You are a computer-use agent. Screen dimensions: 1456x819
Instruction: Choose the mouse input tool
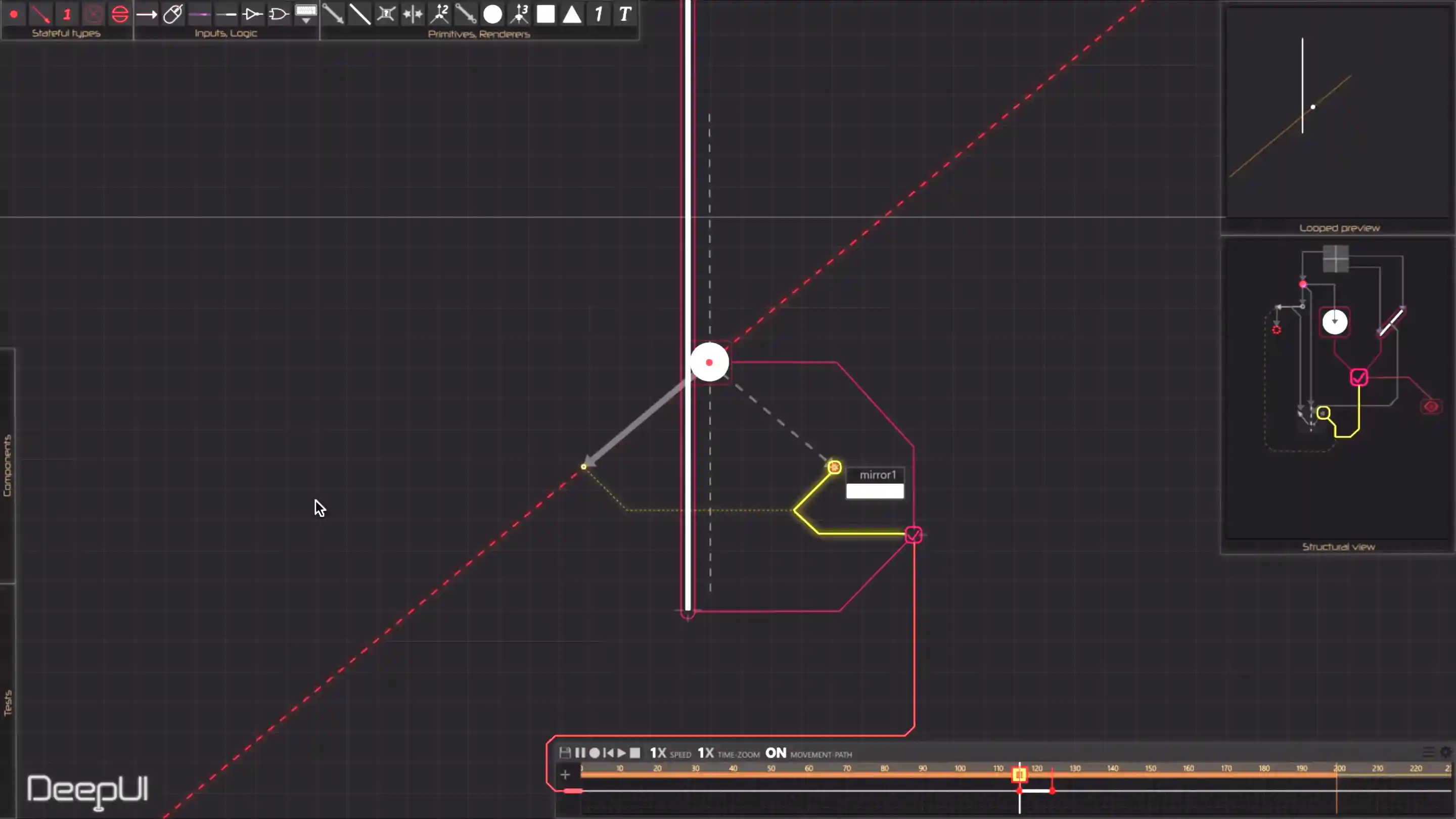point(173,14)
